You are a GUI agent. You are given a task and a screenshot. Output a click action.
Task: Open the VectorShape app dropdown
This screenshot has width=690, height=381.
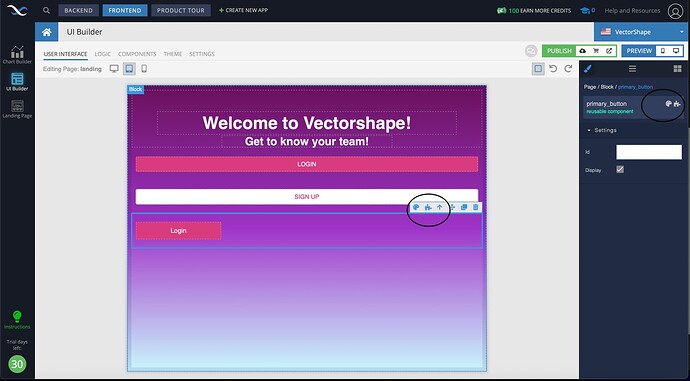[x=639, y=32]
